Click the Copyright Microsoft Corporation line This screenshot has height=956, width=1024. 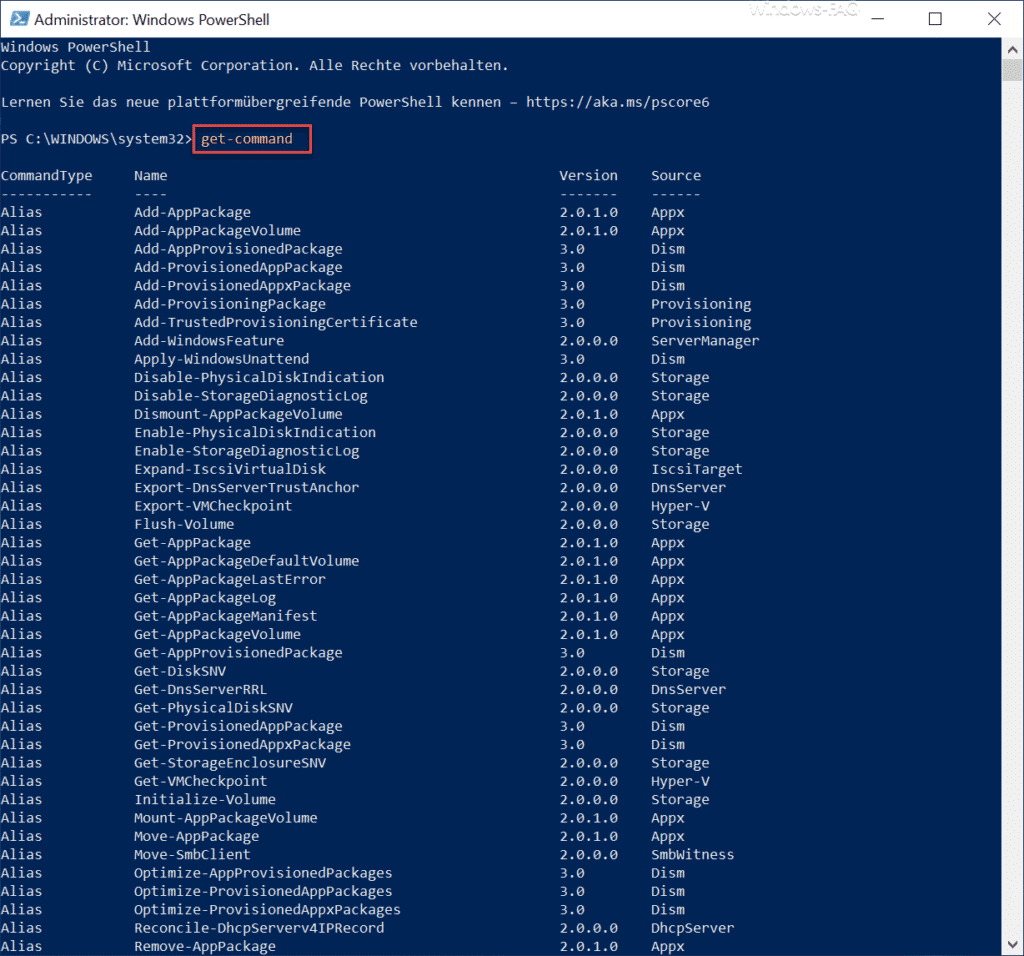pyautogui.click(x=254, y=65)
